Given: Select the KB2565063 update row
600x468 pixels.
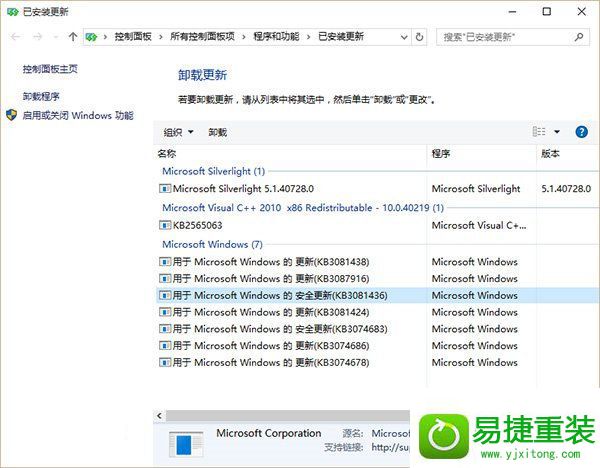Looking at the screenshot, I should pyautogui.click(x=377, y=225).
